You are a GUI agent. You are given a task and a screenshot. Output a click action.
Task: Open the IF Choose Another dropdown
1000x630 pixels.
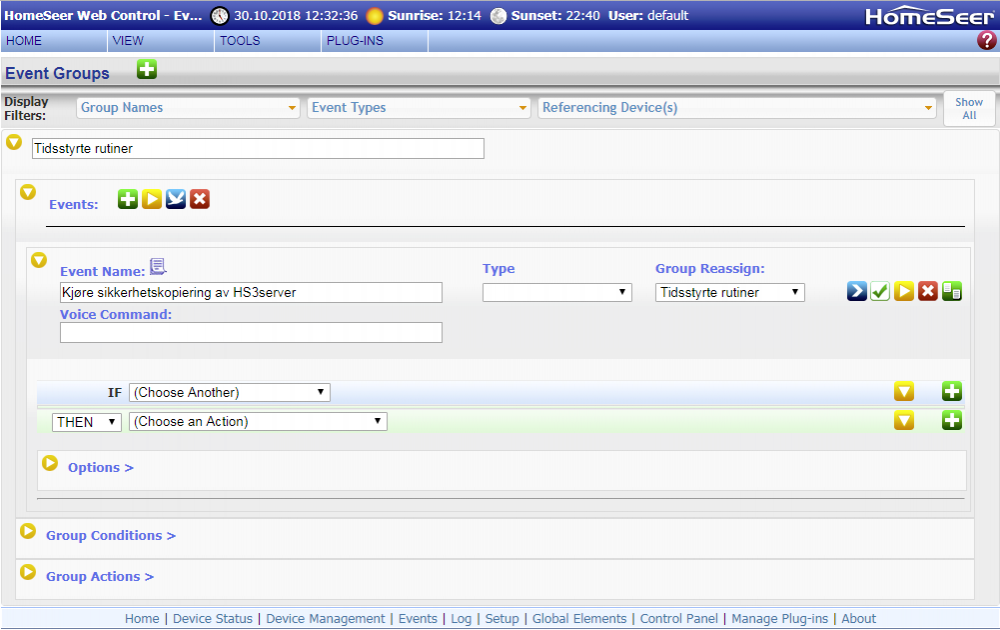(x=229, y=392)
